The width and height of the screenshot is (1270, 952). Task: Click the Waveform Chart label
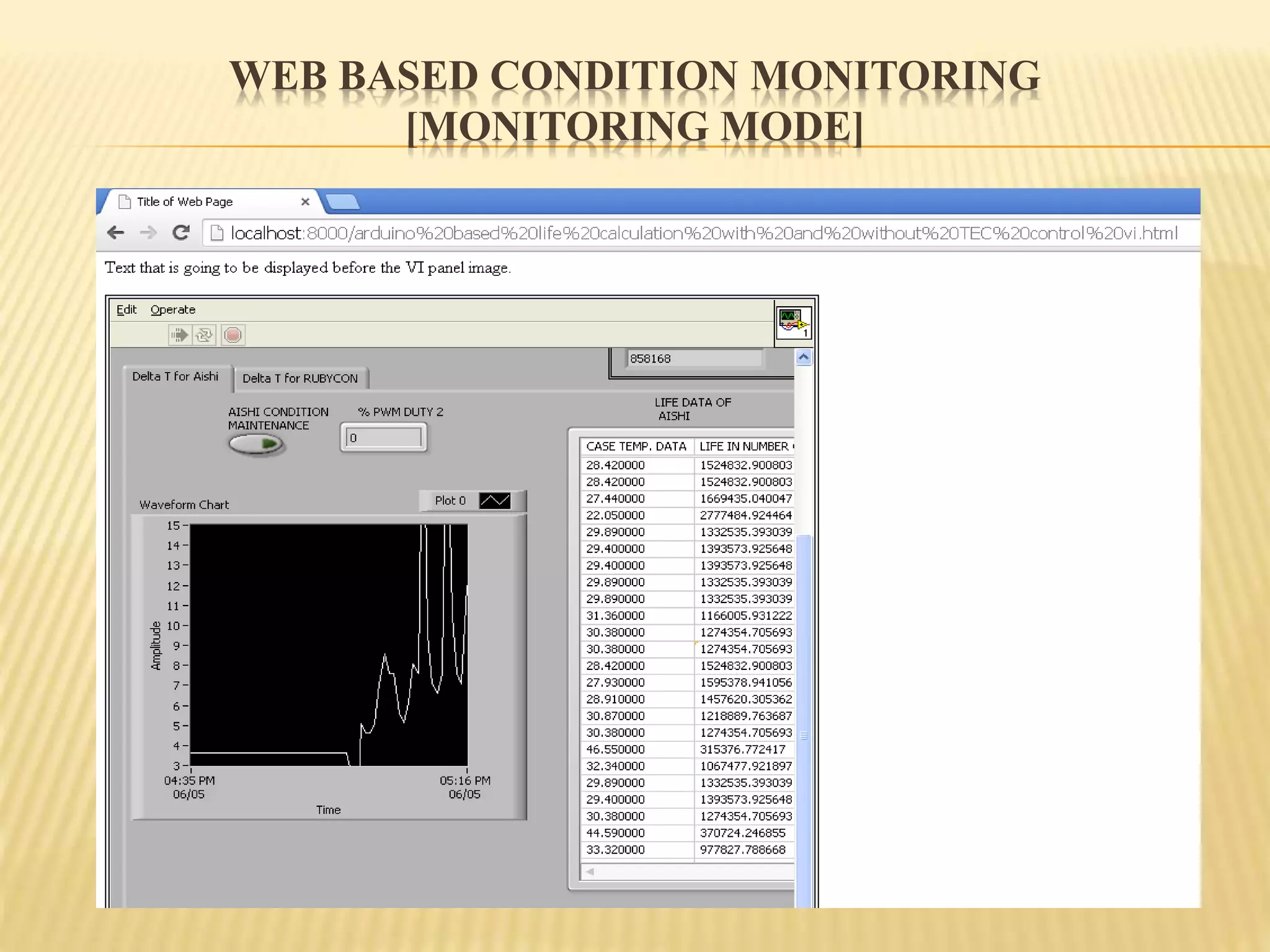click(x=184, y=505)
